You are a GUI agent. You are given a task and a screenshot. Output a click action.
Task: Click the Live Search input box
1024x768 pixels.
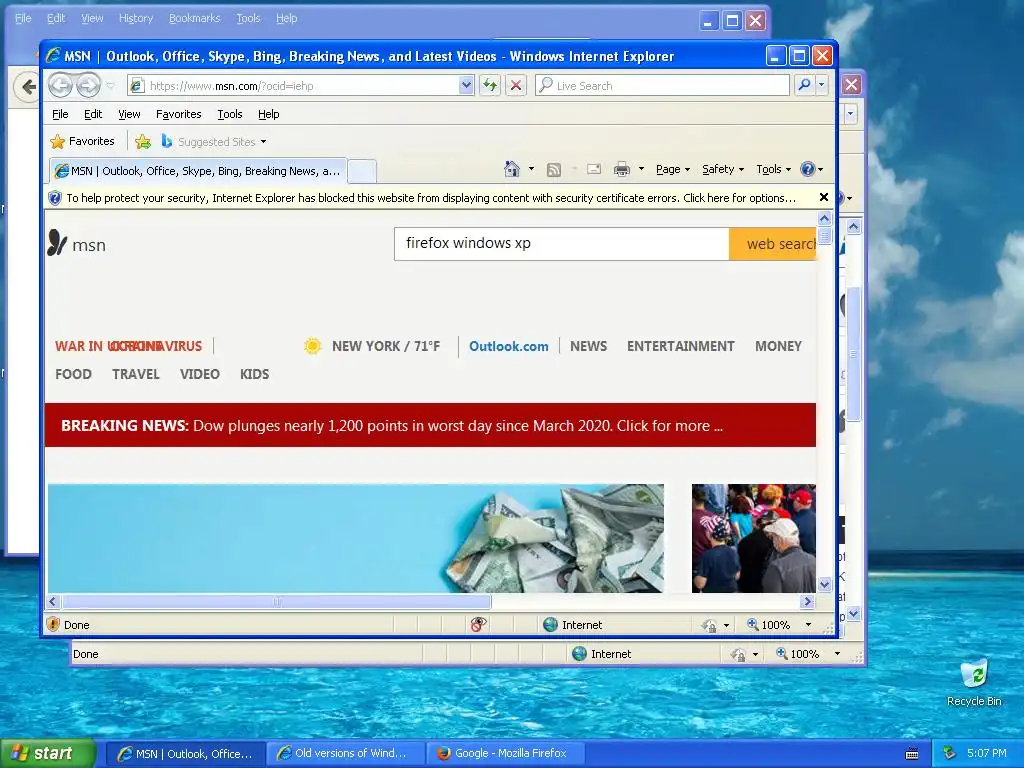click(662, 85)
